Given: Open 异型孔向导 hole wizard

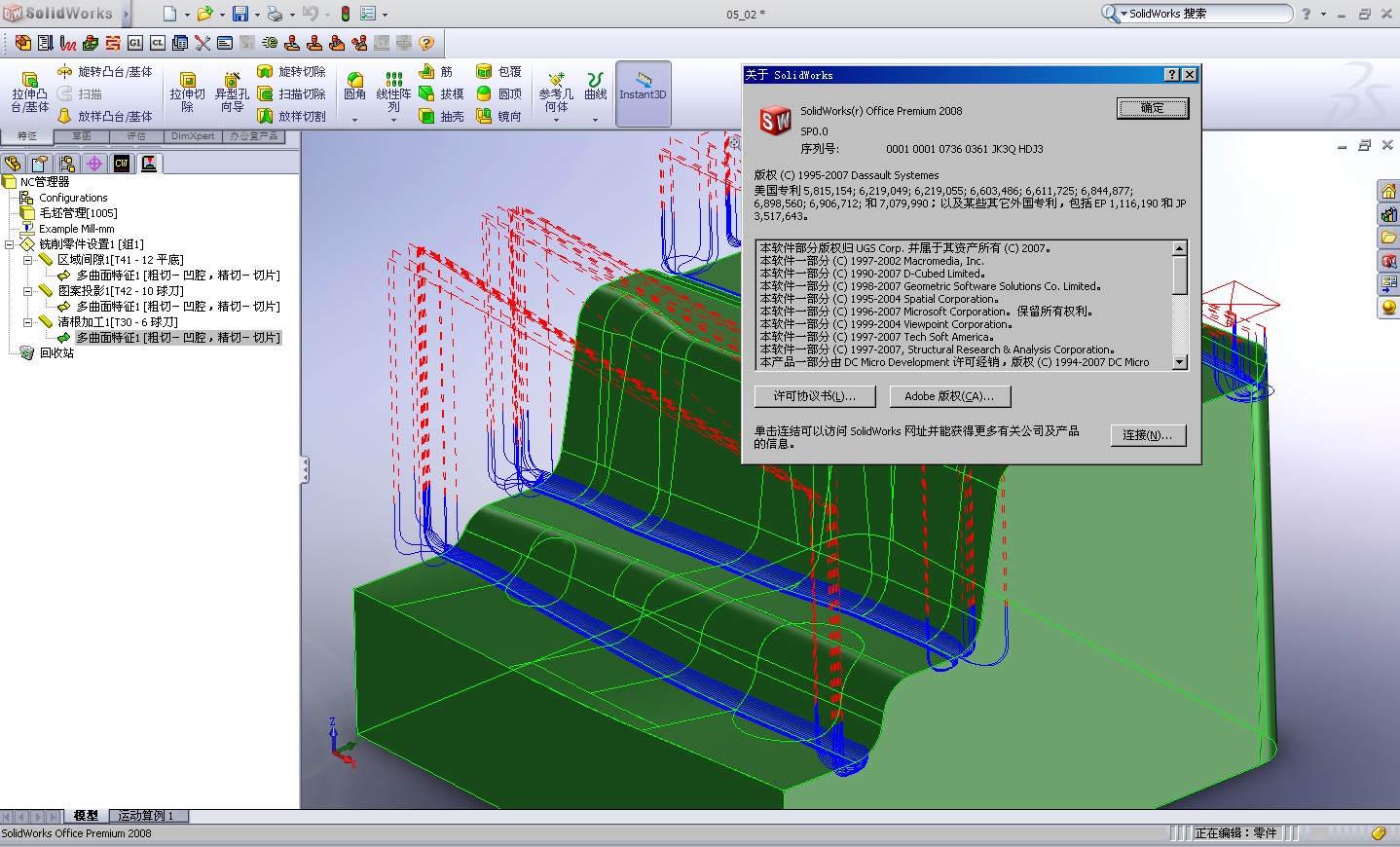Looking at the screenshot, I should (232, 92).
